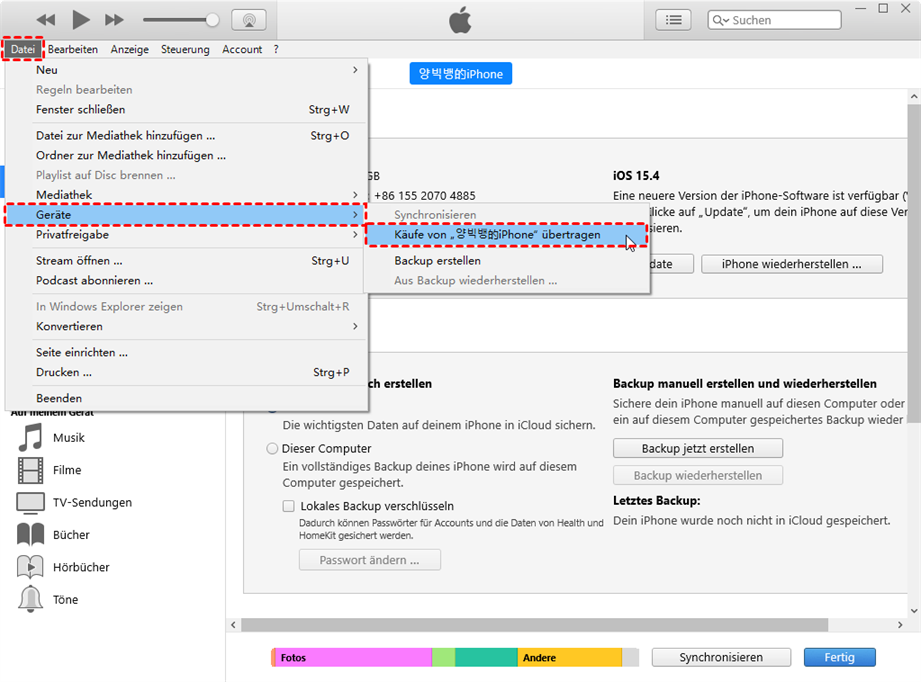The height and width of the screenshot is (682, 921).
Task: Choose Beenden to quit iTunes
Action: click(x=186, y=398)
